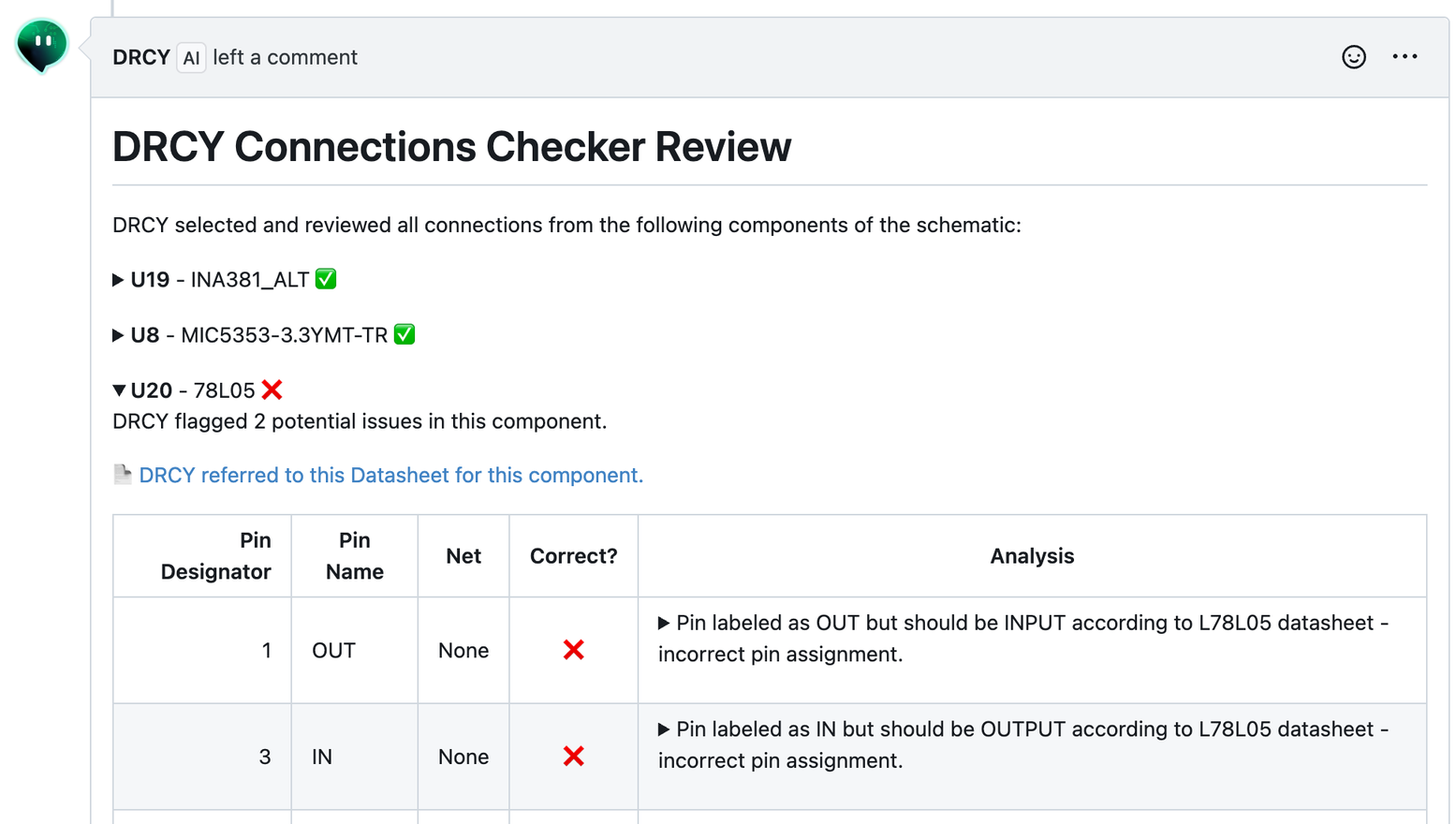Click the DRCY author name
The image size is (1456, 824).
140,57
